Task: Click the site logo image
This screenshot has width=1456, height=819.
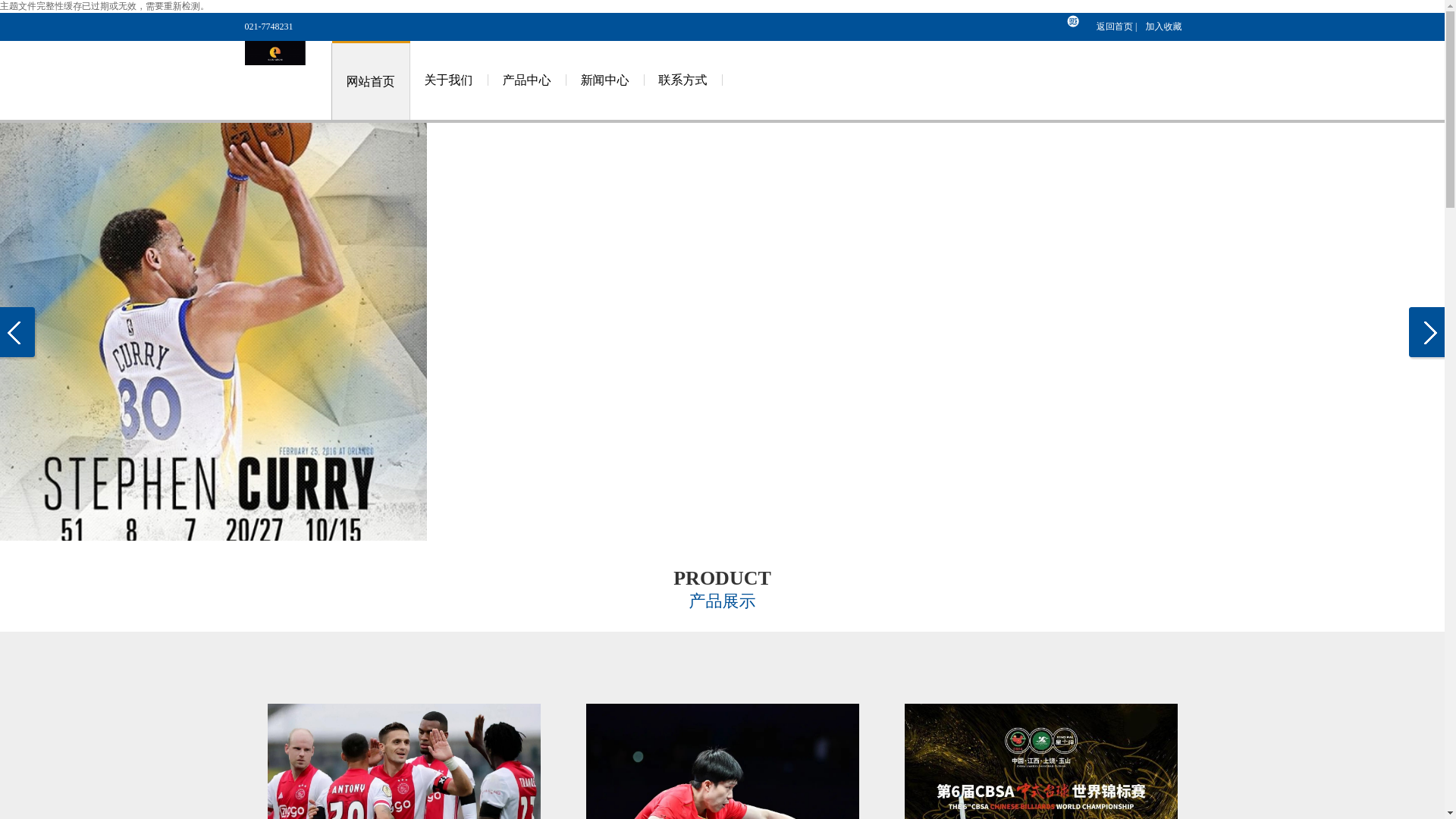Action: tap(275, 53)
